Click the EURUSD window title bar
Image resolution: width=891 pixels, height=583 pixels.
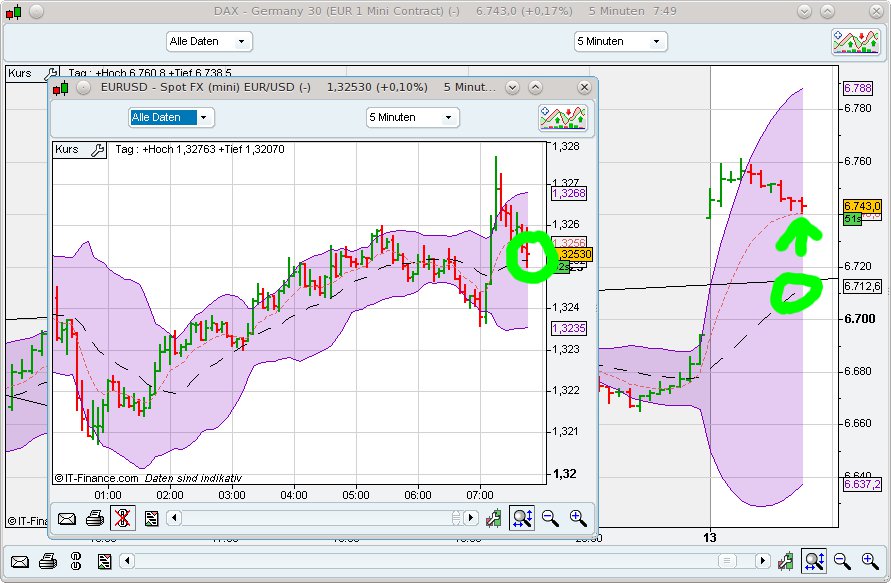click(300, 88)
